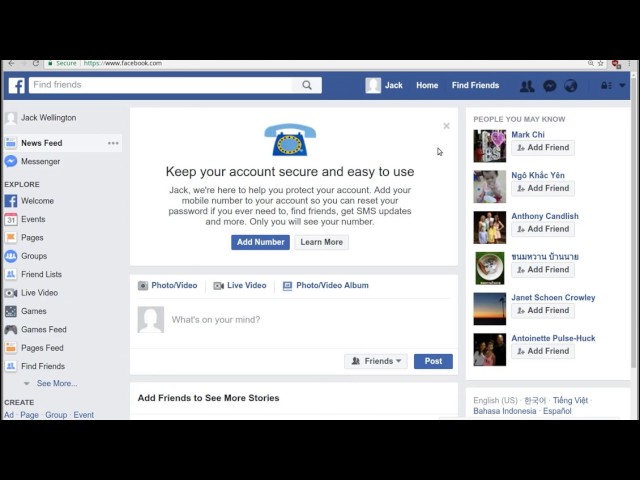
Task: Open the Messenger chat icon in top bar
Action: (x=549, y=86)
